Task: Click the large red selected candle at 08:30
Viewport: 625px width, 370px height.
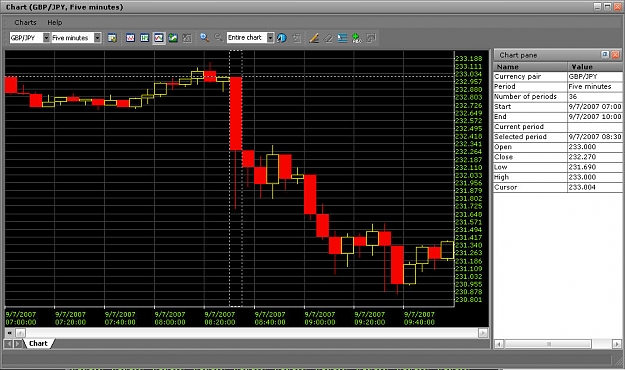Action: (236, 114)
